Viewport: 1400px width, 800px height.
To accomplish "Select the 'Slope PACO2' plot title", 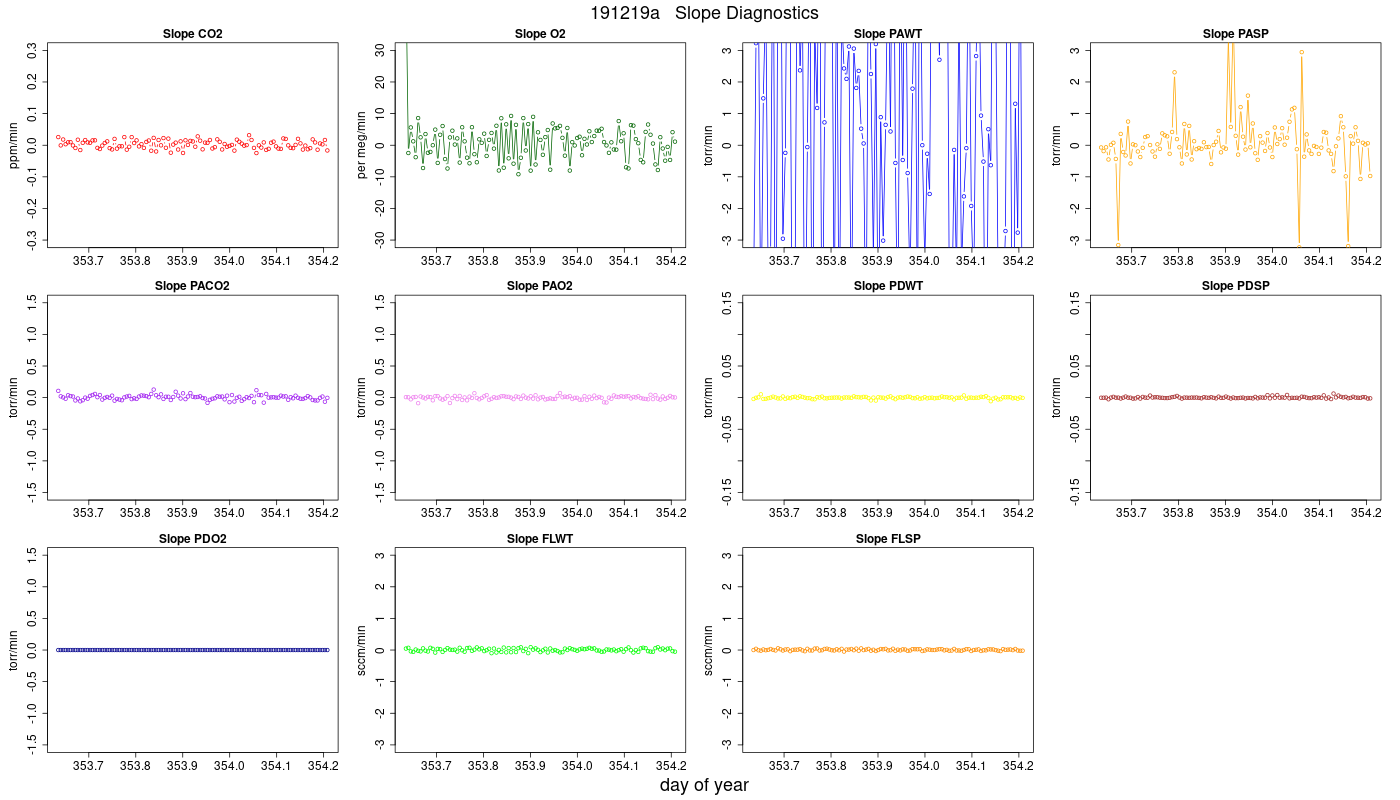I will pyautogui.click(x=192, y=286).
